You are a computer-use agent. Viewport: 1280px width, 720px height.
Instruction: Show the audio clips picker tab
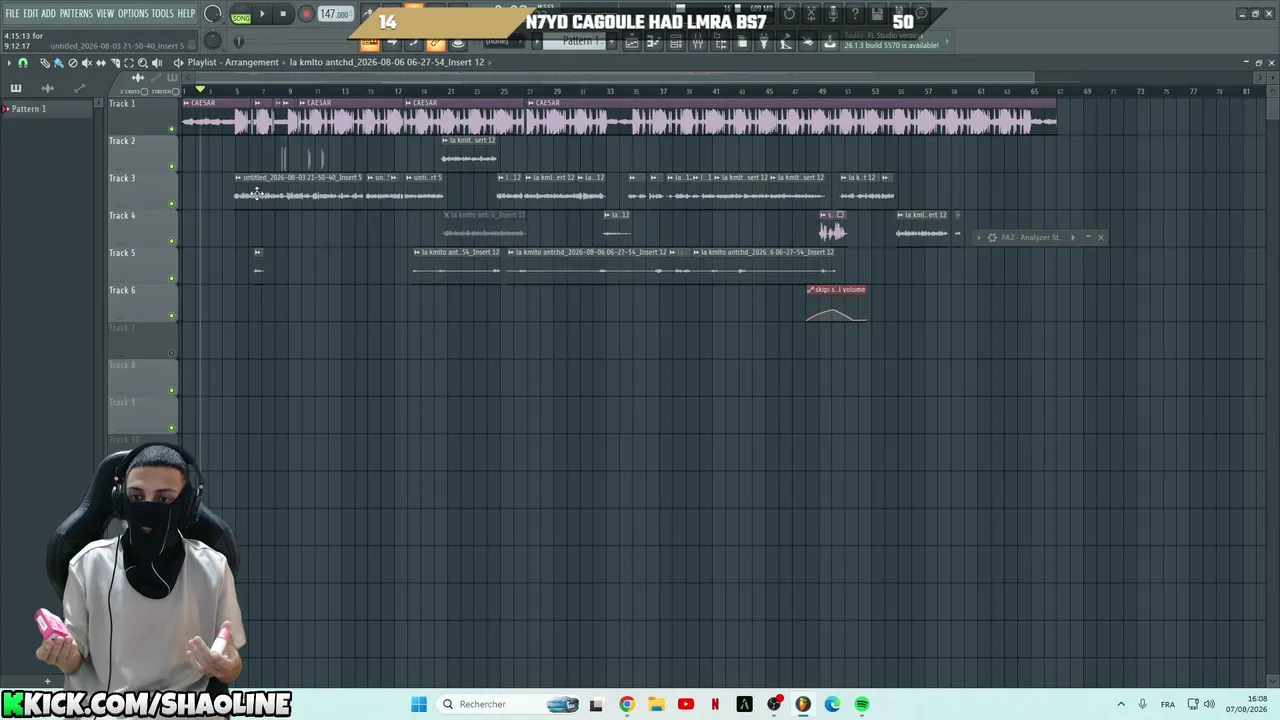point(48,88)
